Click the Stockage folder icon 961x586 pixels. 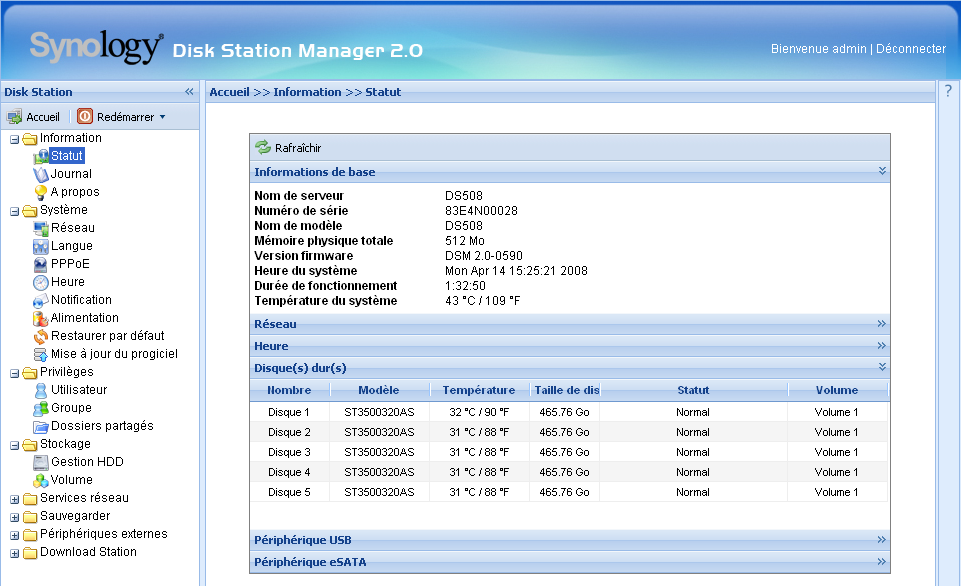click(x=29, y=445)
